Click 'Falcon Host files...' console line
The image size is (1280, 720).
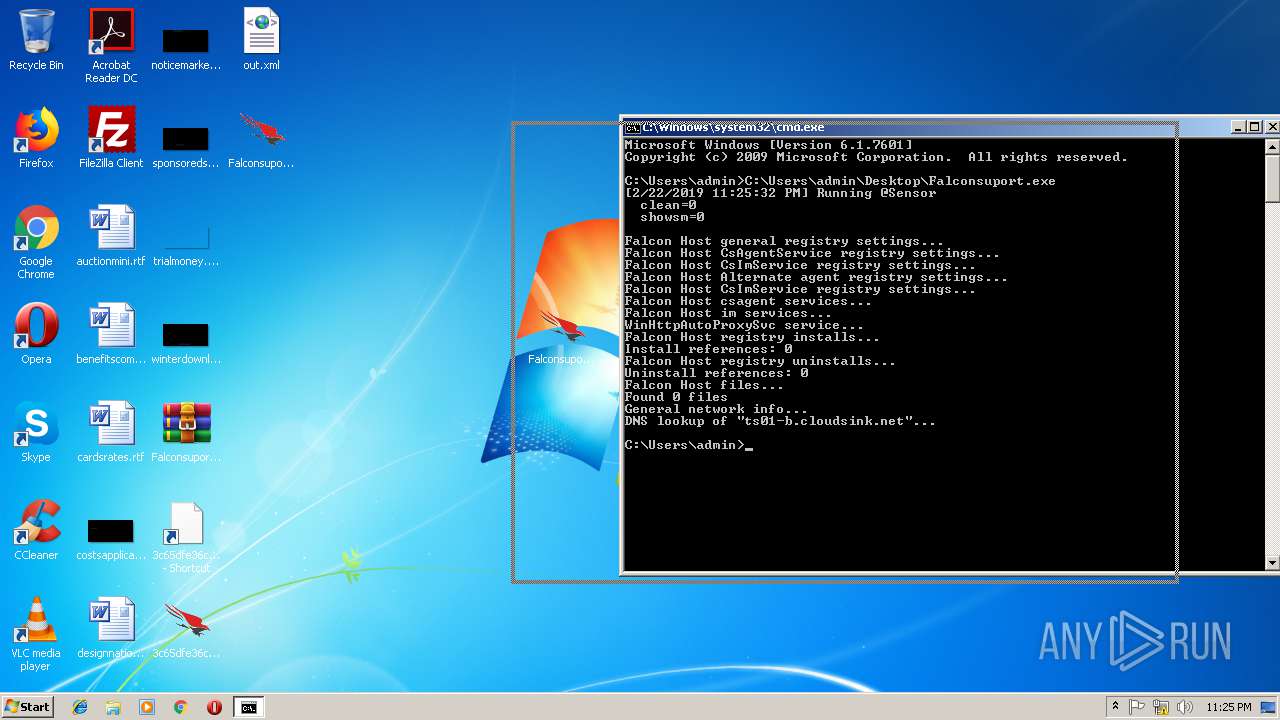click(x=704, y=385)
